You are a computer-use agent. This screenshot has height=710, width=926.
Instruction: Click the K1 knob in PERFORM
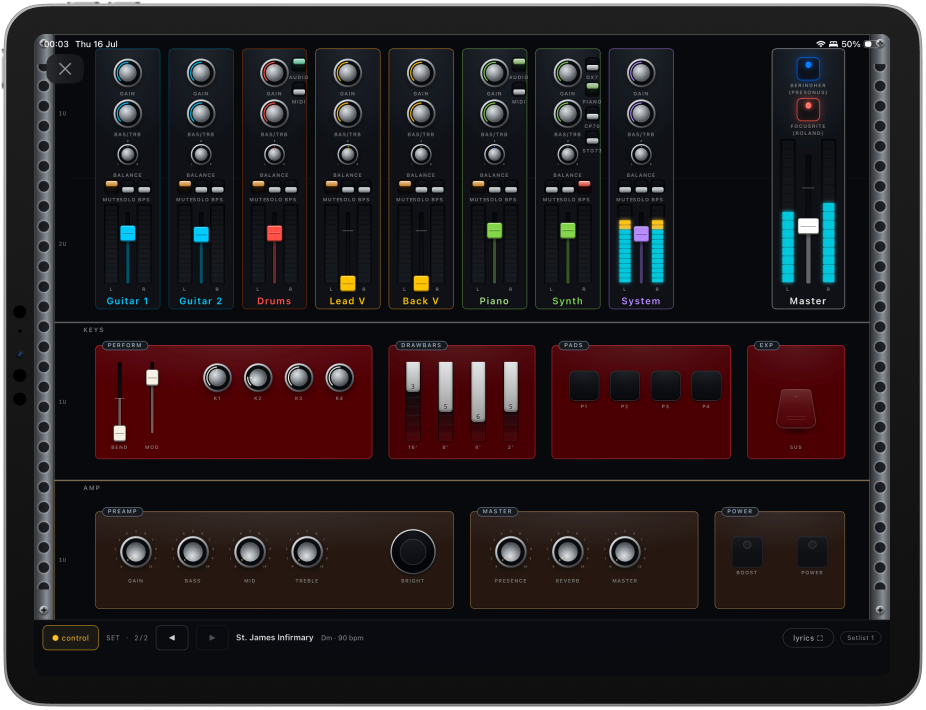pos(217,377)
